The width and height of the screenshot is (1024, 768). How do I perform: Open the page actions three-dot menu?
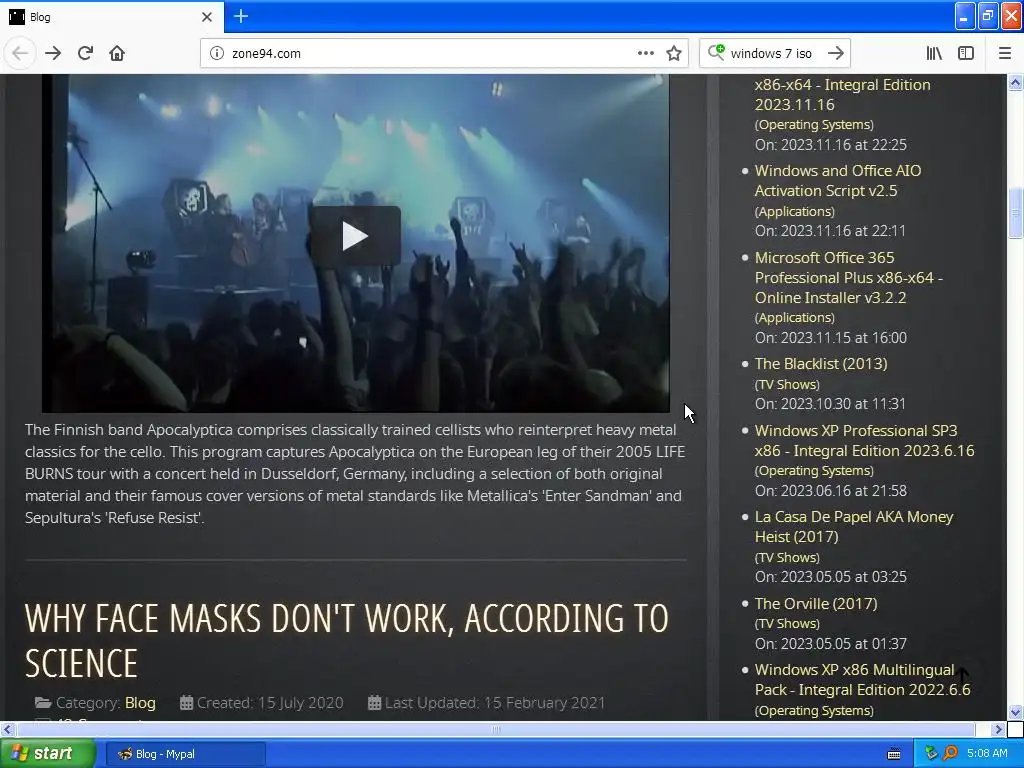pyautogui.click(x=645, y=54)
